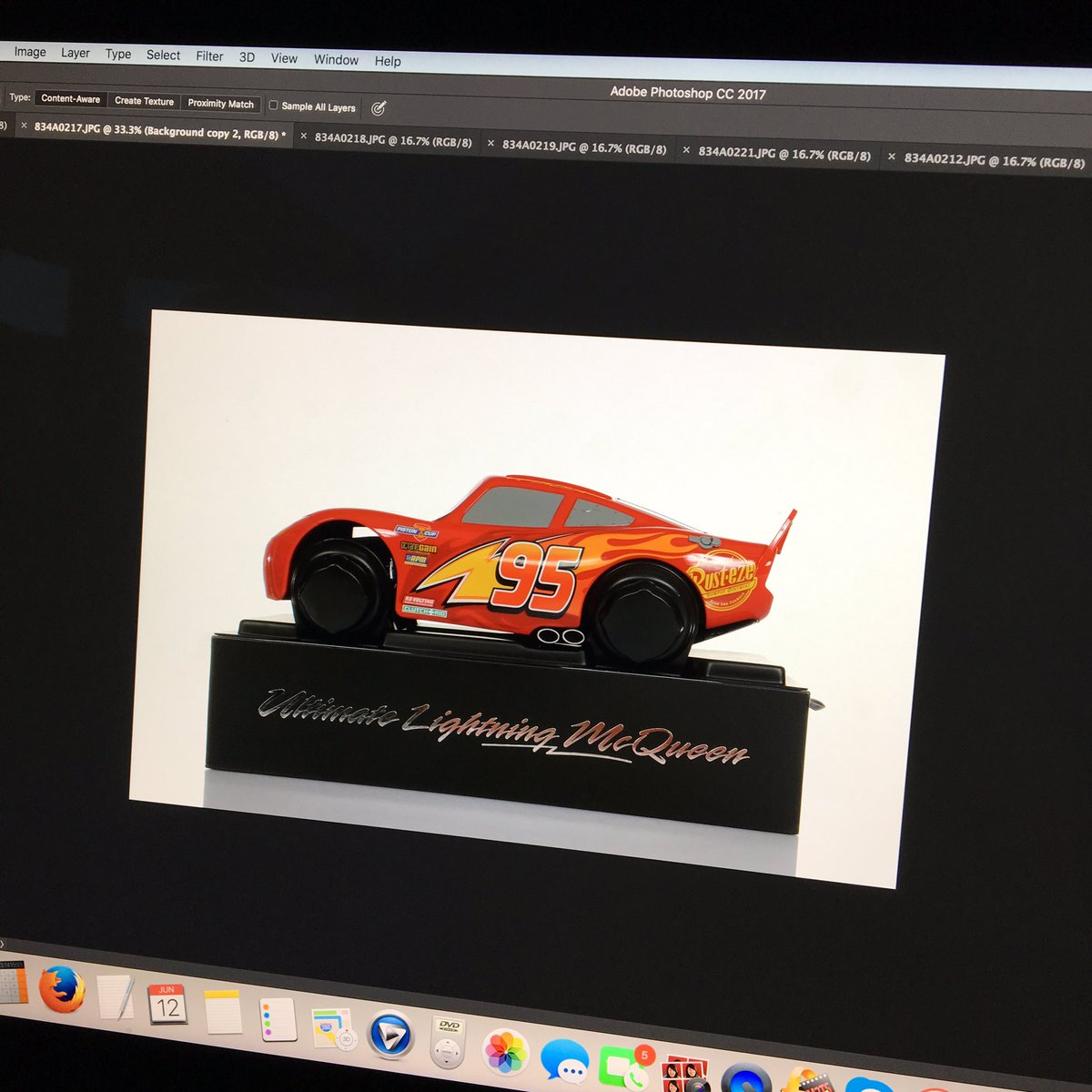Viewport: 1092px width, 1092px height.
Task: Open the Type menu
Action: 118,54
